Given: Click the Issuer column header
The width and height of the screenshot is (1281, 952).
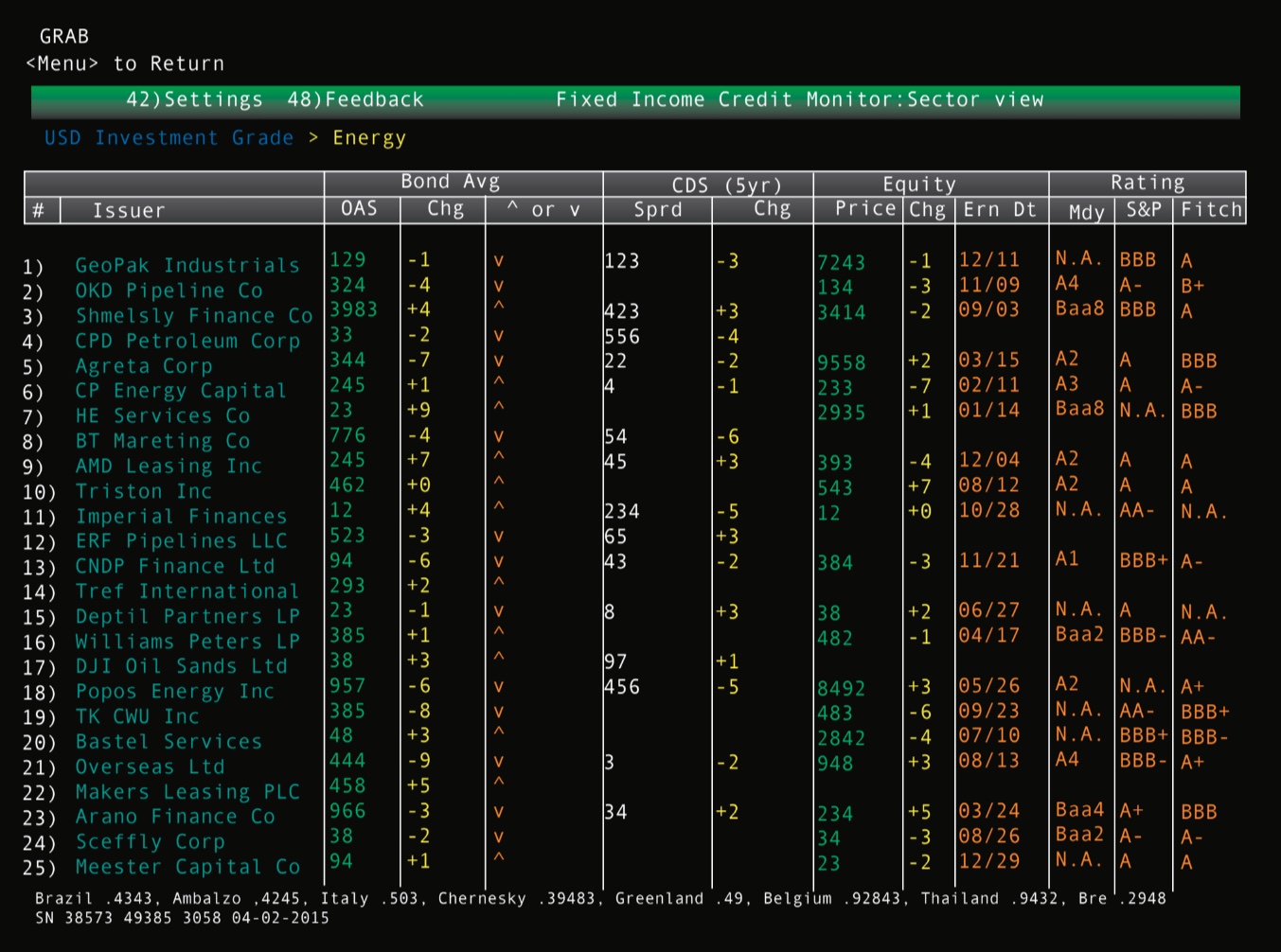Looking at the screenshot, I should tap(129, 210).
